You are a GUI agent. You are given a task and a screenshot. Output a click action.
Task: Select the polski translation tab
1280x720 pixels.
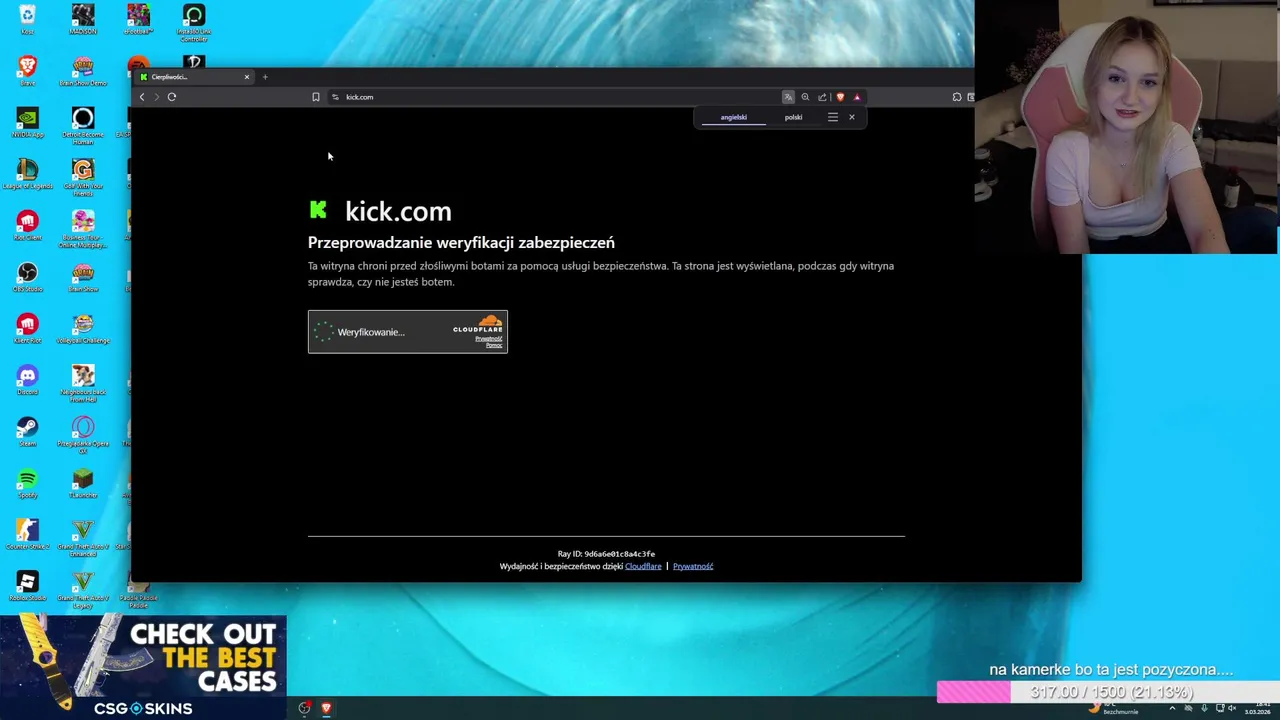[793, 117]
